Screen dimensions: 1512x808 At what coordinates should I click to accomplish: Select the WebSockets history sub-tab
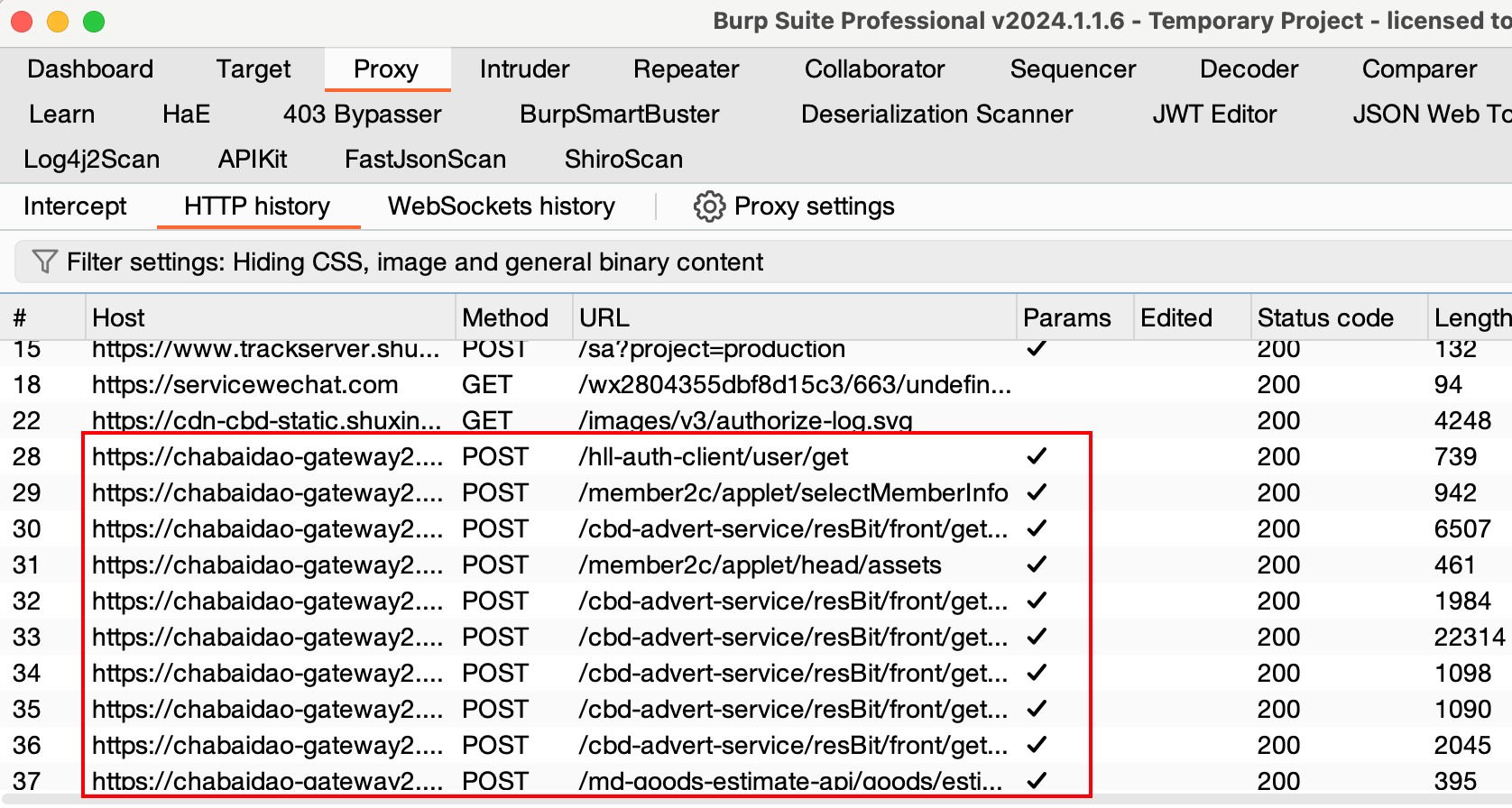[x=502, y=207]
